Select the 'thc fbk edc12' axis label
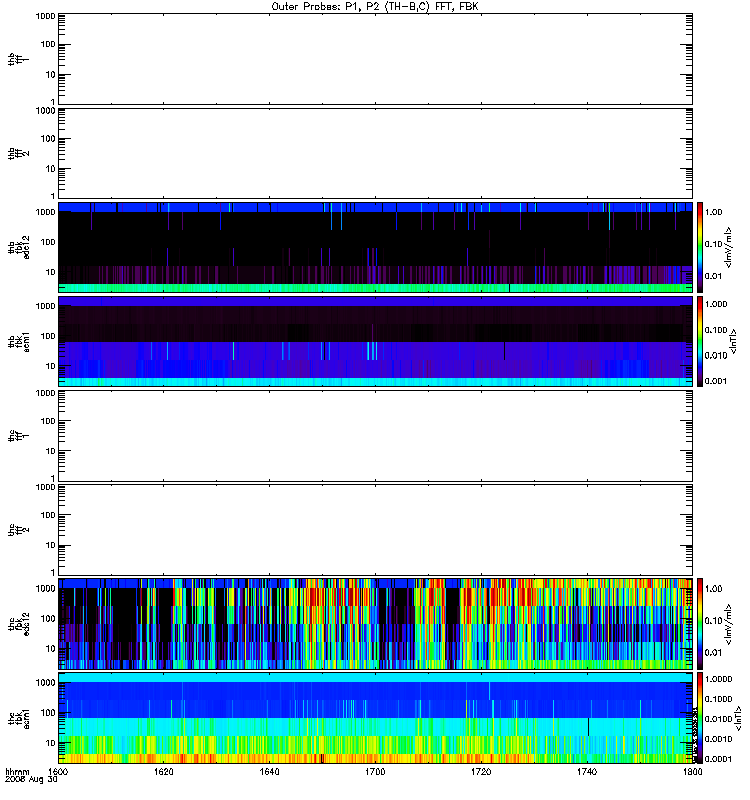The width and height of the screenshot is (750, 800). (19, 623)
